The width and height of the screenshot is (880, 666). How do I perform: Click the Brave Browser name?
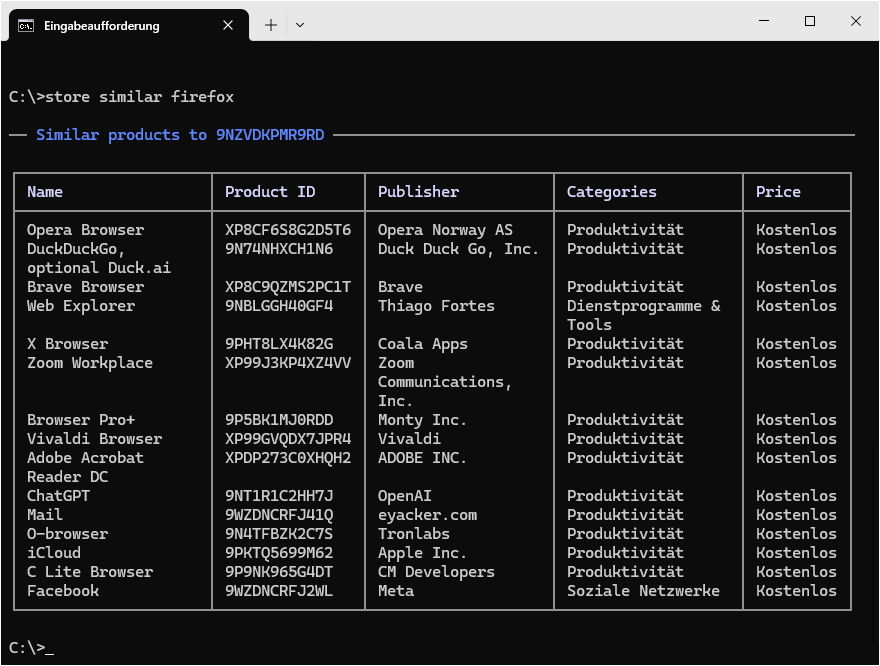pos(85,287)
